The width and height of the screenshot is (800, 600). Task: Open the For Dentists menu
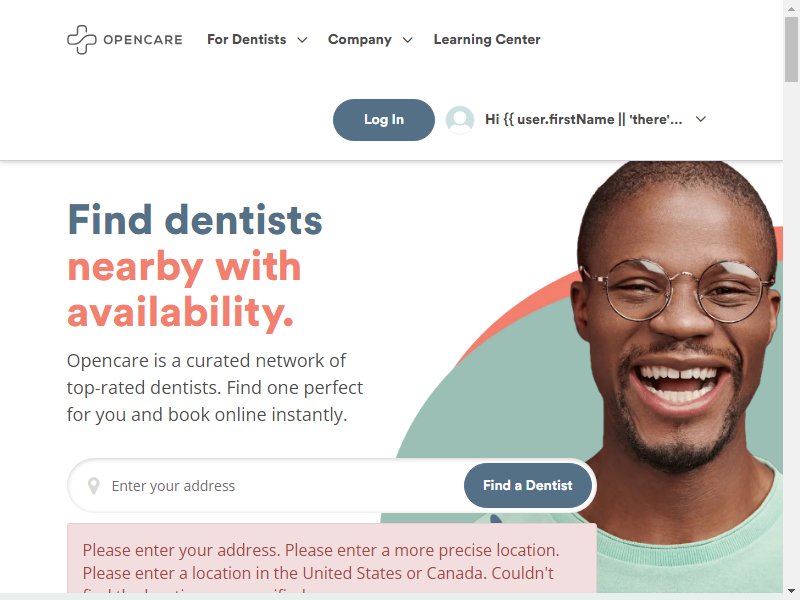tap(247, 39)
